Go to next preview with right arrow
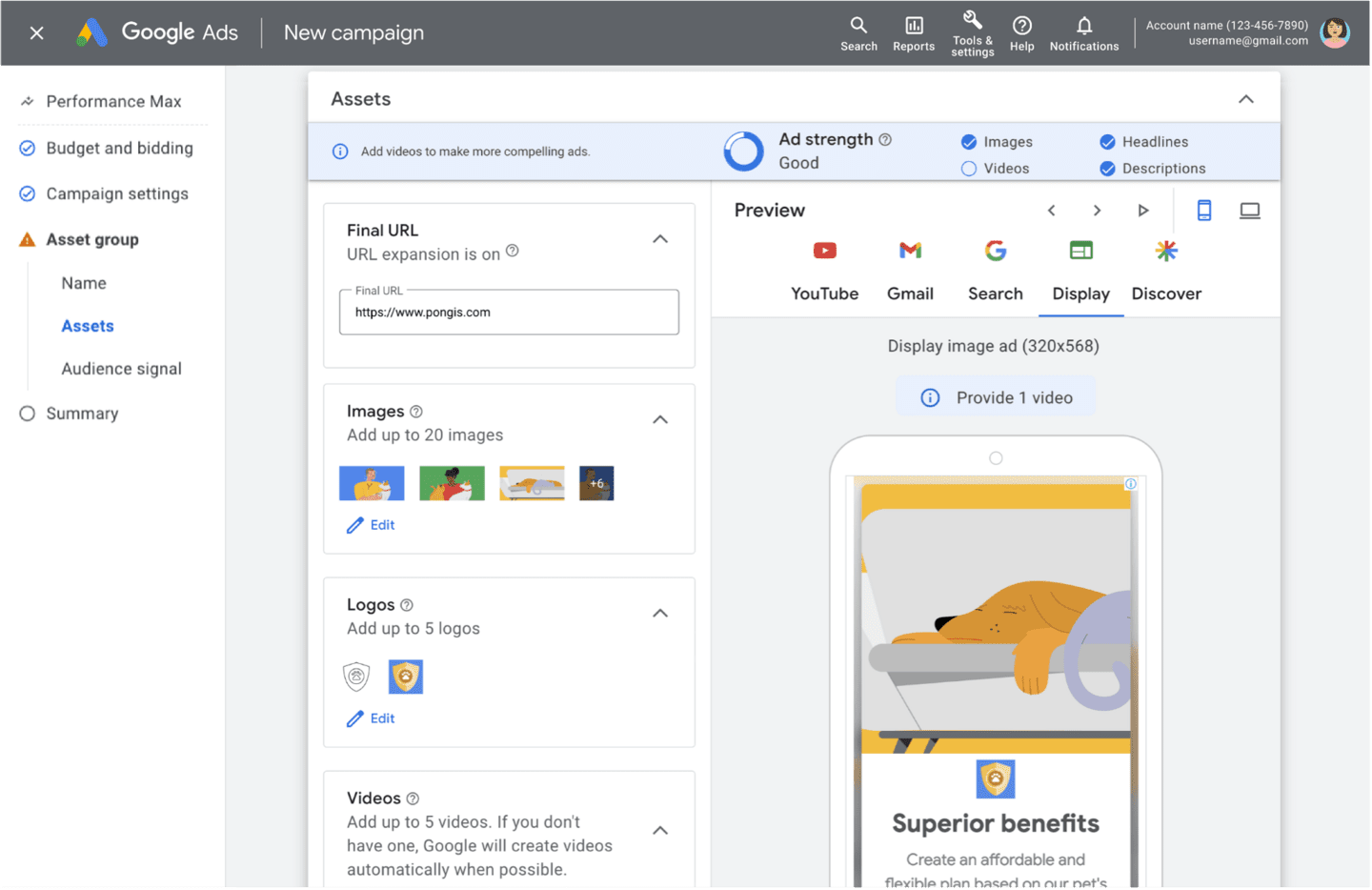 [x=1097, y=211]
